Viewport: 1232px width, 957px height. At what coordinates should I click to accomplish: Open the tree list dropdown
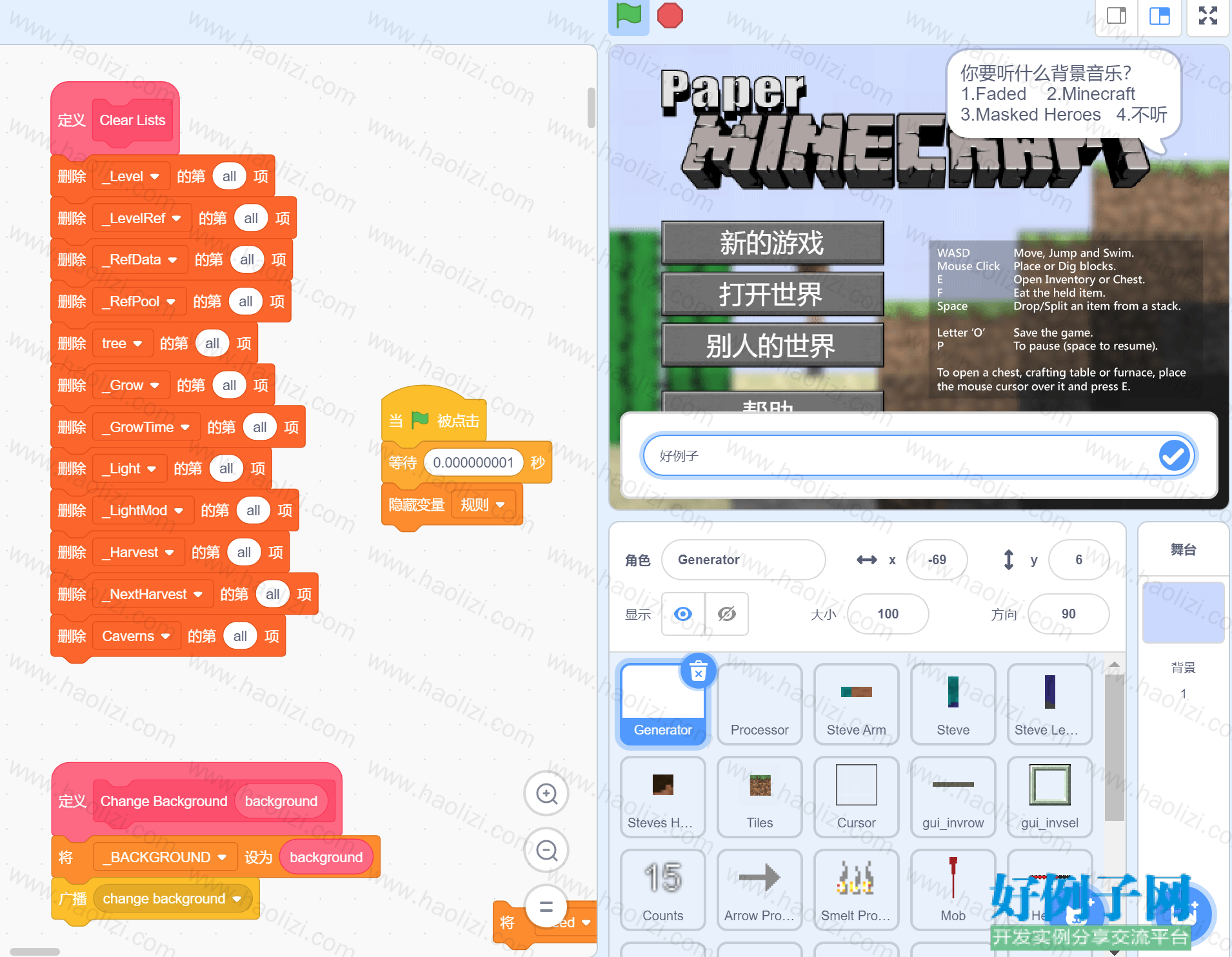[x=123, y=344]
